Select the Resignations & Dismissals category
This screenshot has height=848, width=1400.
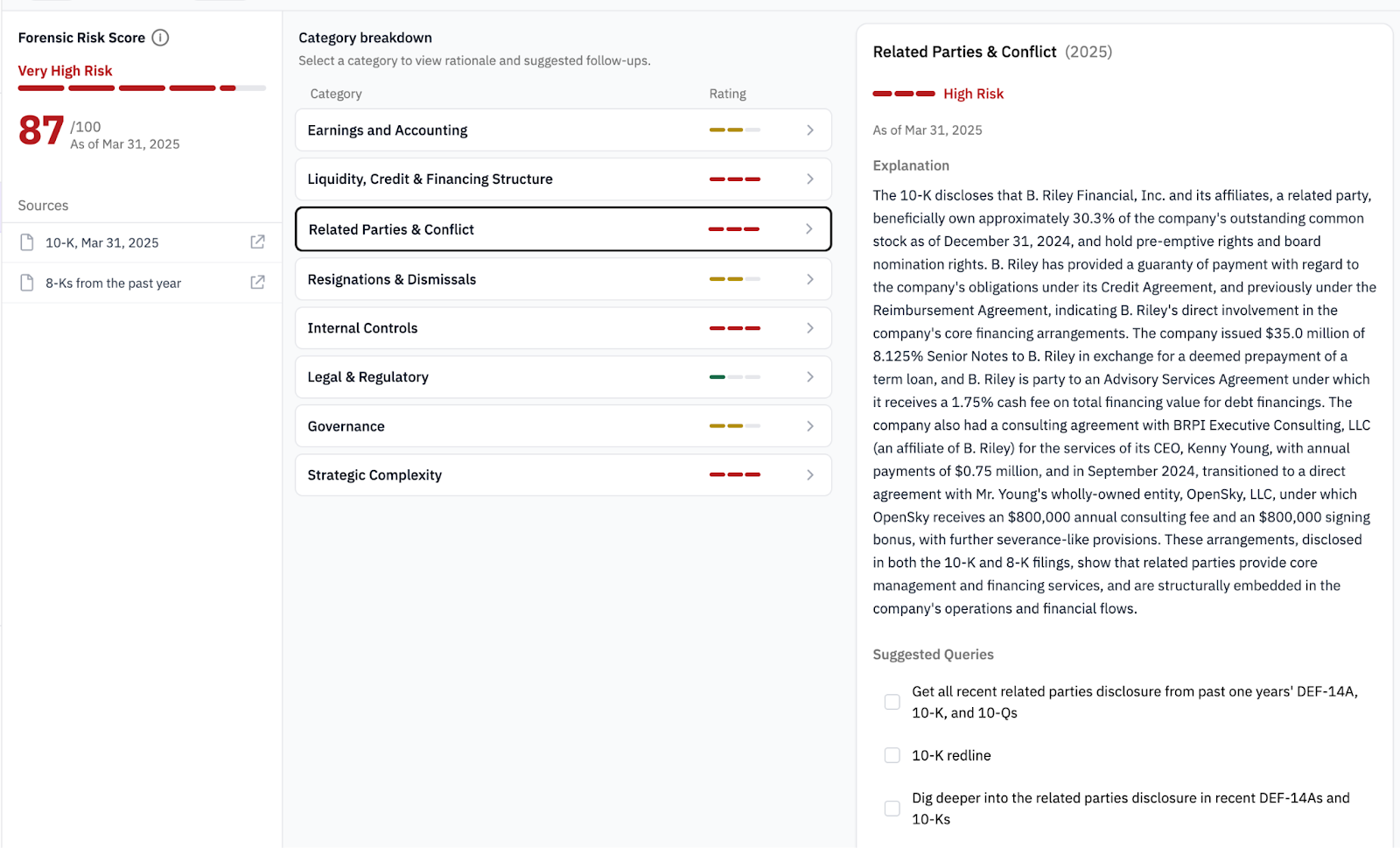pyautogui.click(x=392, y=279)
